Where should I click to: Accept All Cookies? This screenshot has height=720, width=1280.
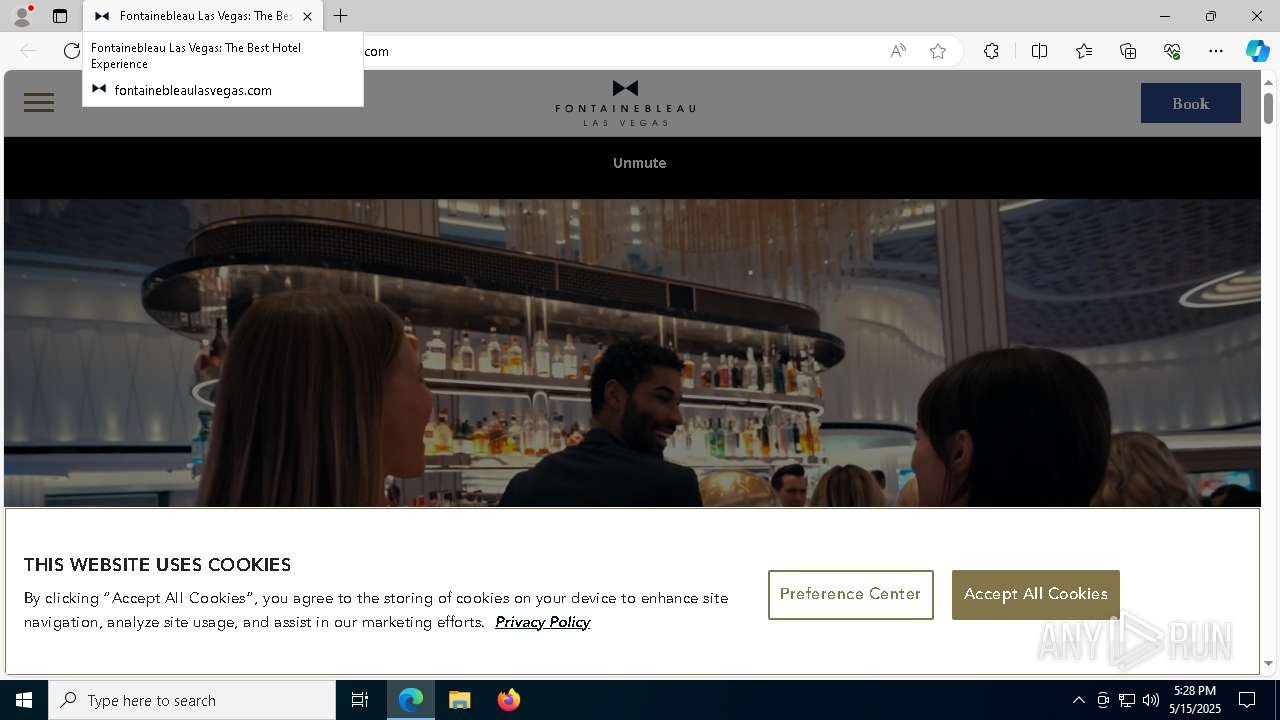[x=1035, y=594]
